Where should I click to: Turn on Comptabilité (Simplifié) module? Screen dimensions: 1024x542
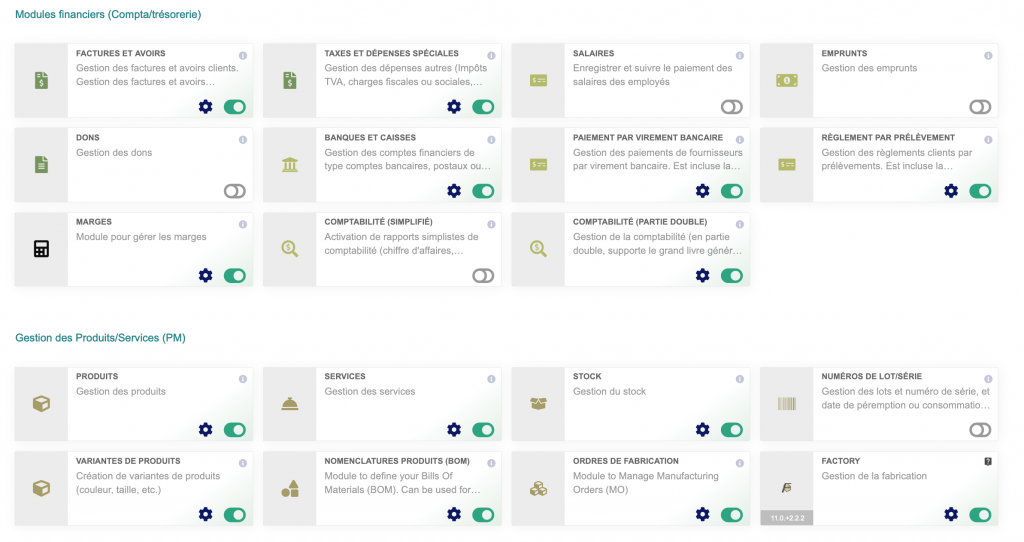click(x=483, y=275)
